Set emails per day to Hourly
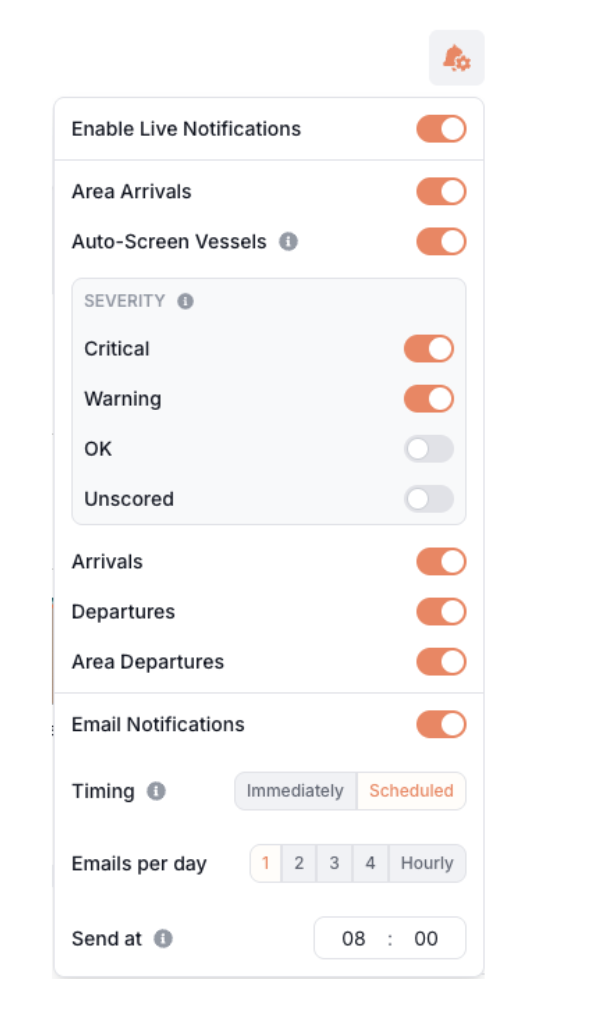602x1022 pixels. tap(427, 864)
